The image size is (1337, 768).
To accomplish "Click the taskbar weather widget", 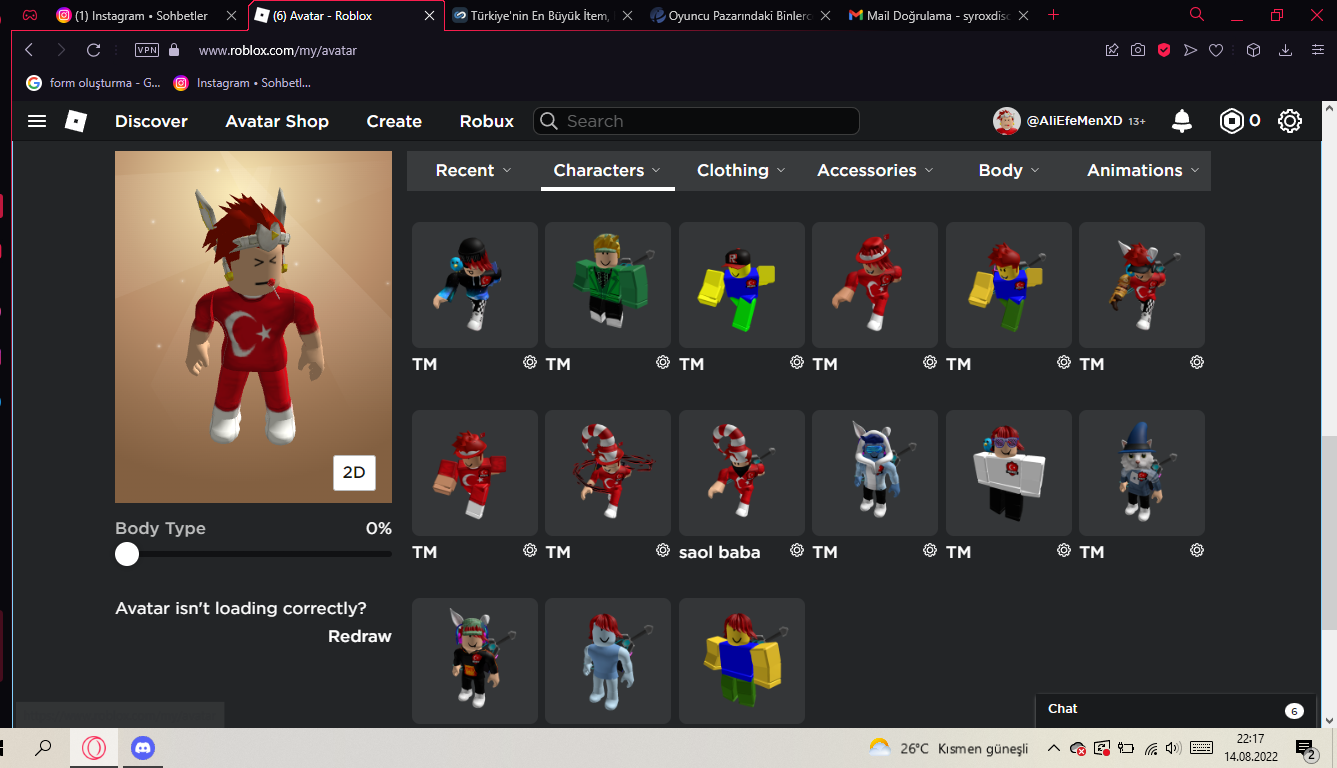I will [x=948, y=748].
